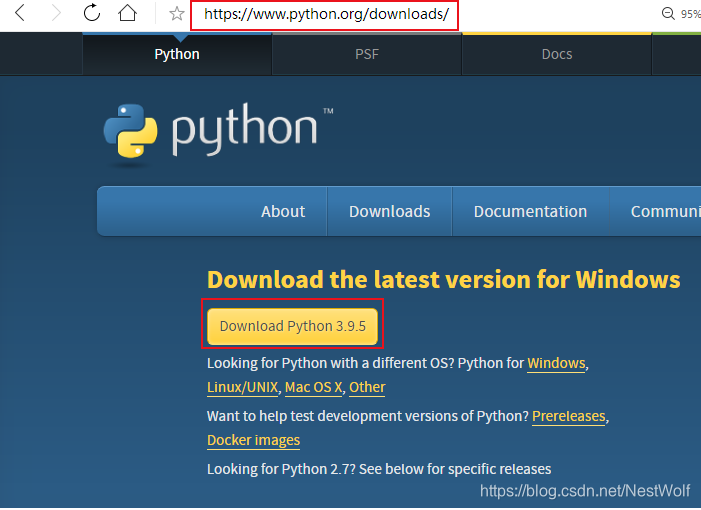701x510 pixels.
Task: Select the python.org address bar URL
Action: click(326, 14)
